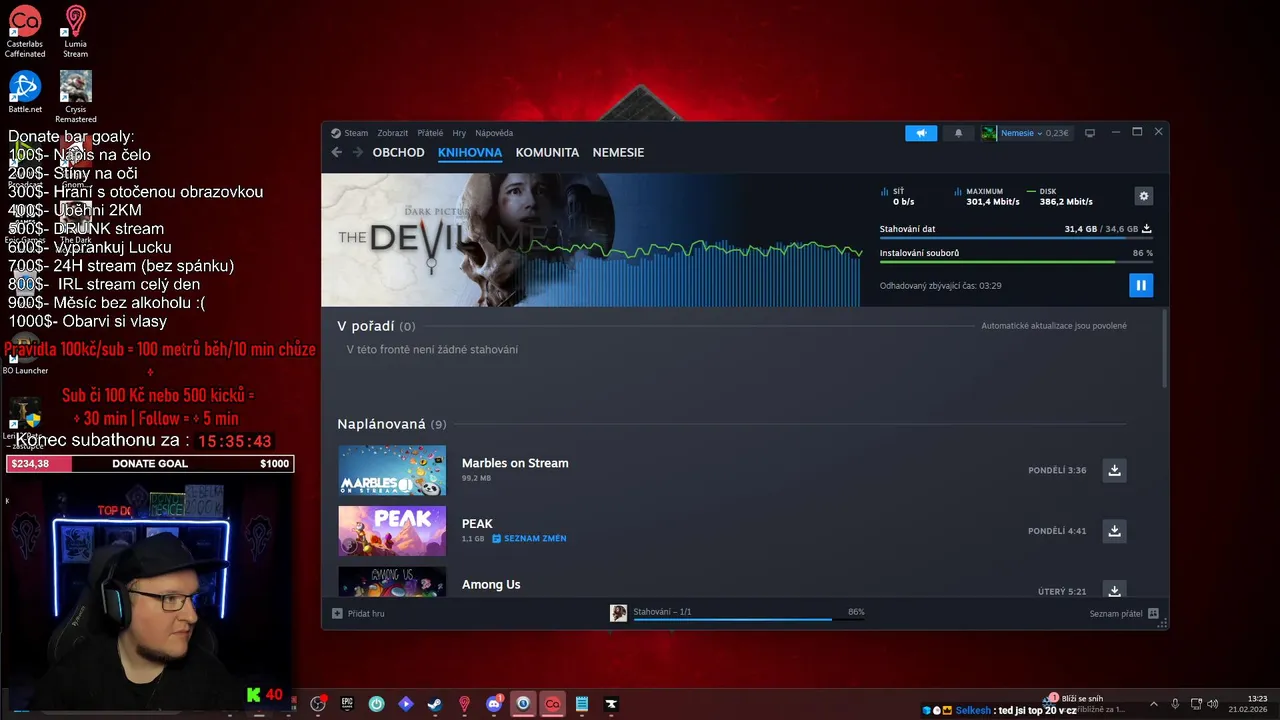Open download settings gear icon
Screen dimensions: 1280x720
click(1144, 196)
